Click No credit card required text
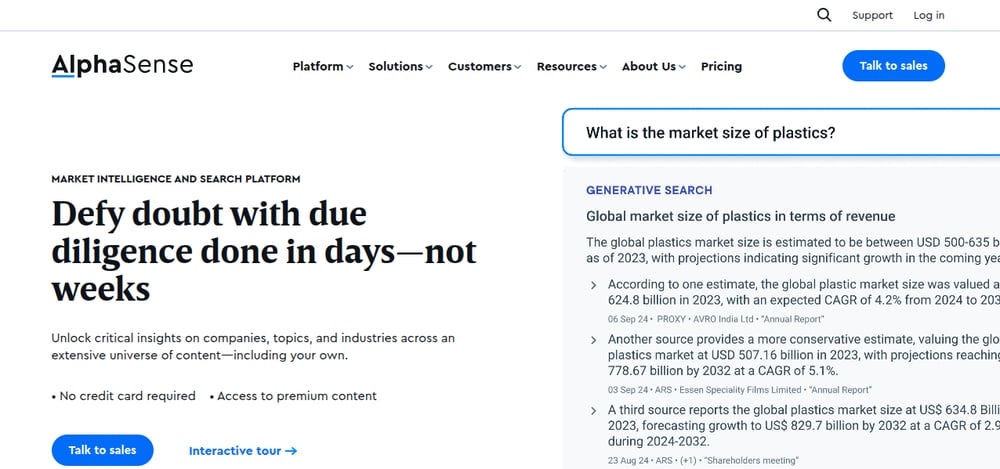The height and width of the screenshot is (469, 1000). (124, 396)
